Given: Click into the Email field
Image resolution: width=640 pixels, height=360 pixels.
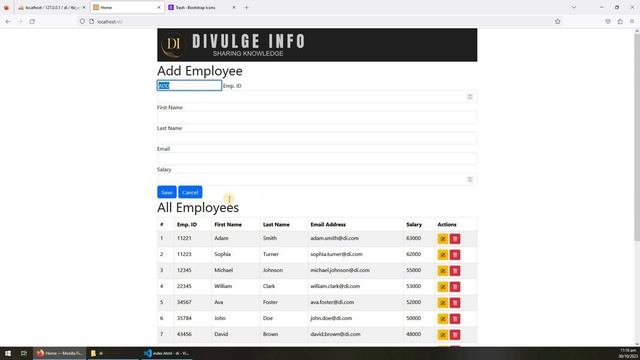Looking at the screenshot, I should [317, 159].
